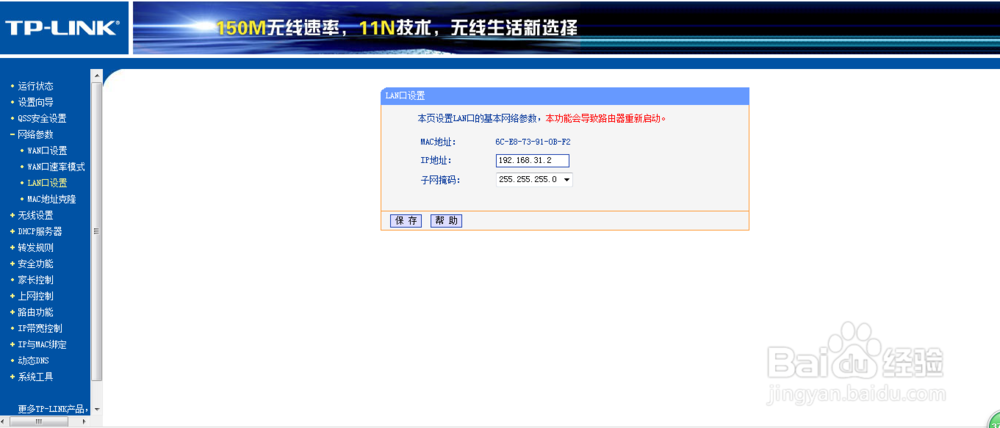
Task: Select WAN口设置 submenu item
Action: coord(47,151)
